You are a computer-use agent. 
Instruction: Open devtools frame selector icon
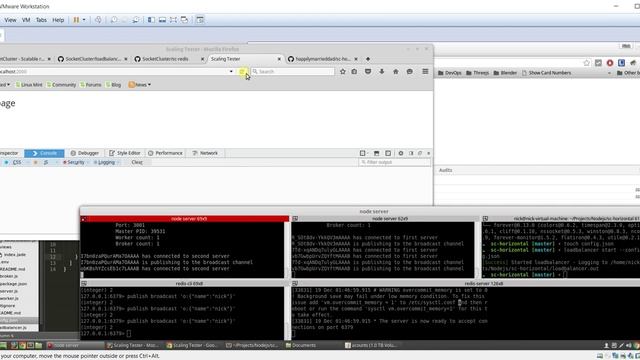click(362, 153)
